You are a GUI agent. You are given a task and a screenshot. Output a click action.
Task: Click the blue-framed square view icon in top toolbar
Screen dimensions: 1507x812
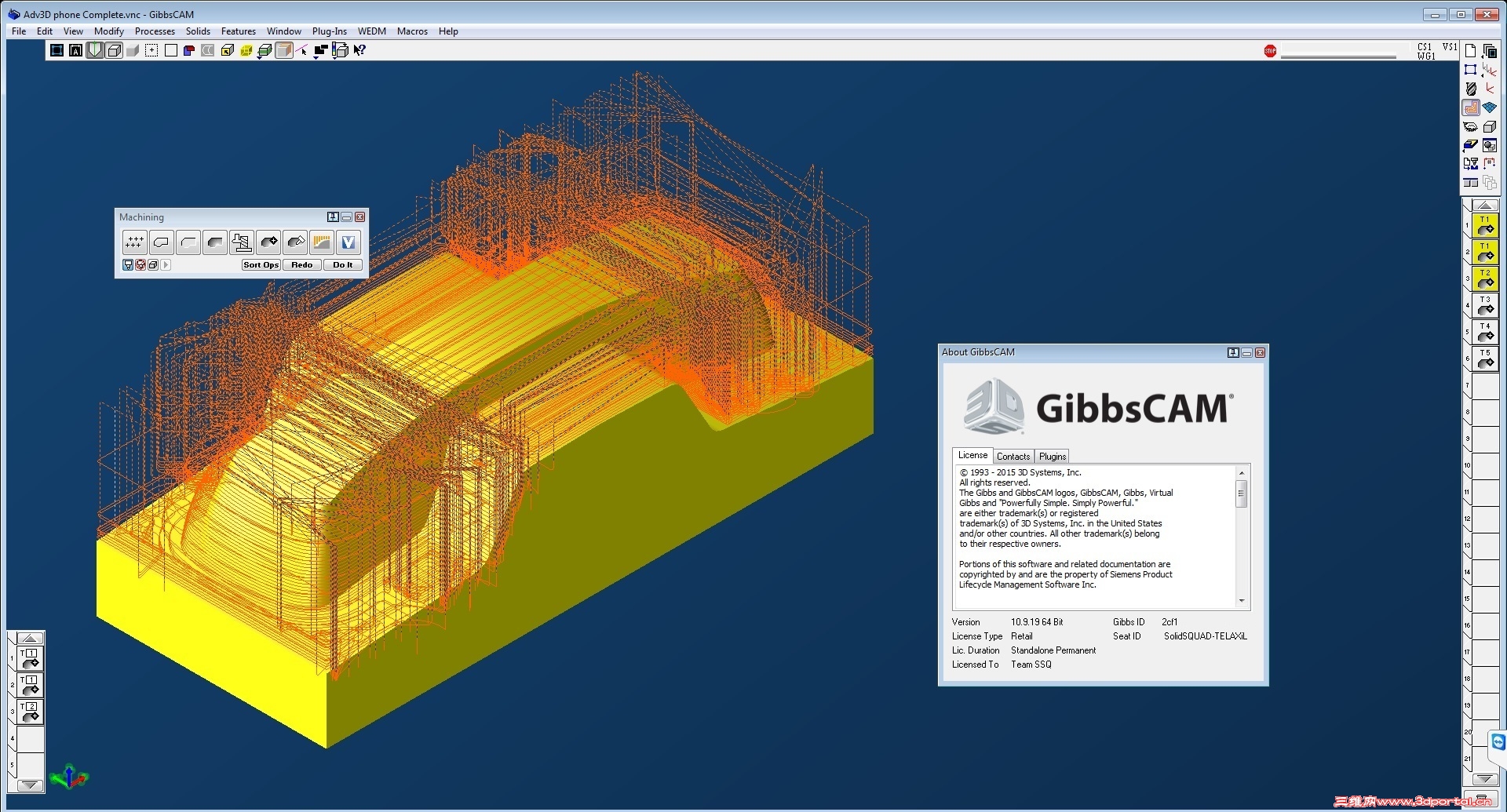pos(57,50)
